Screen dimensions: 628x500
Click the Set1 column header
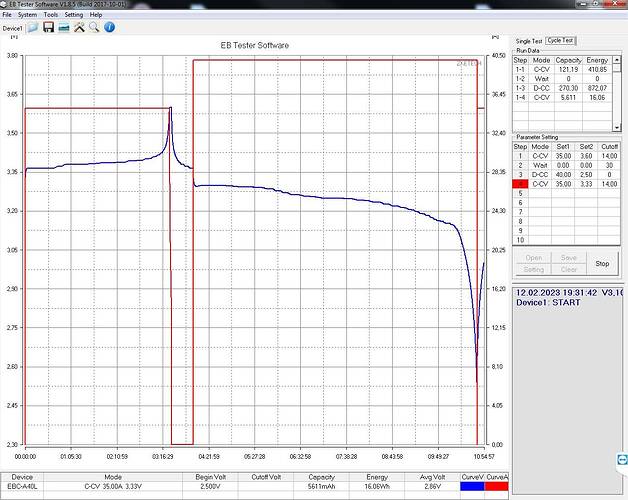pos(563,147)
